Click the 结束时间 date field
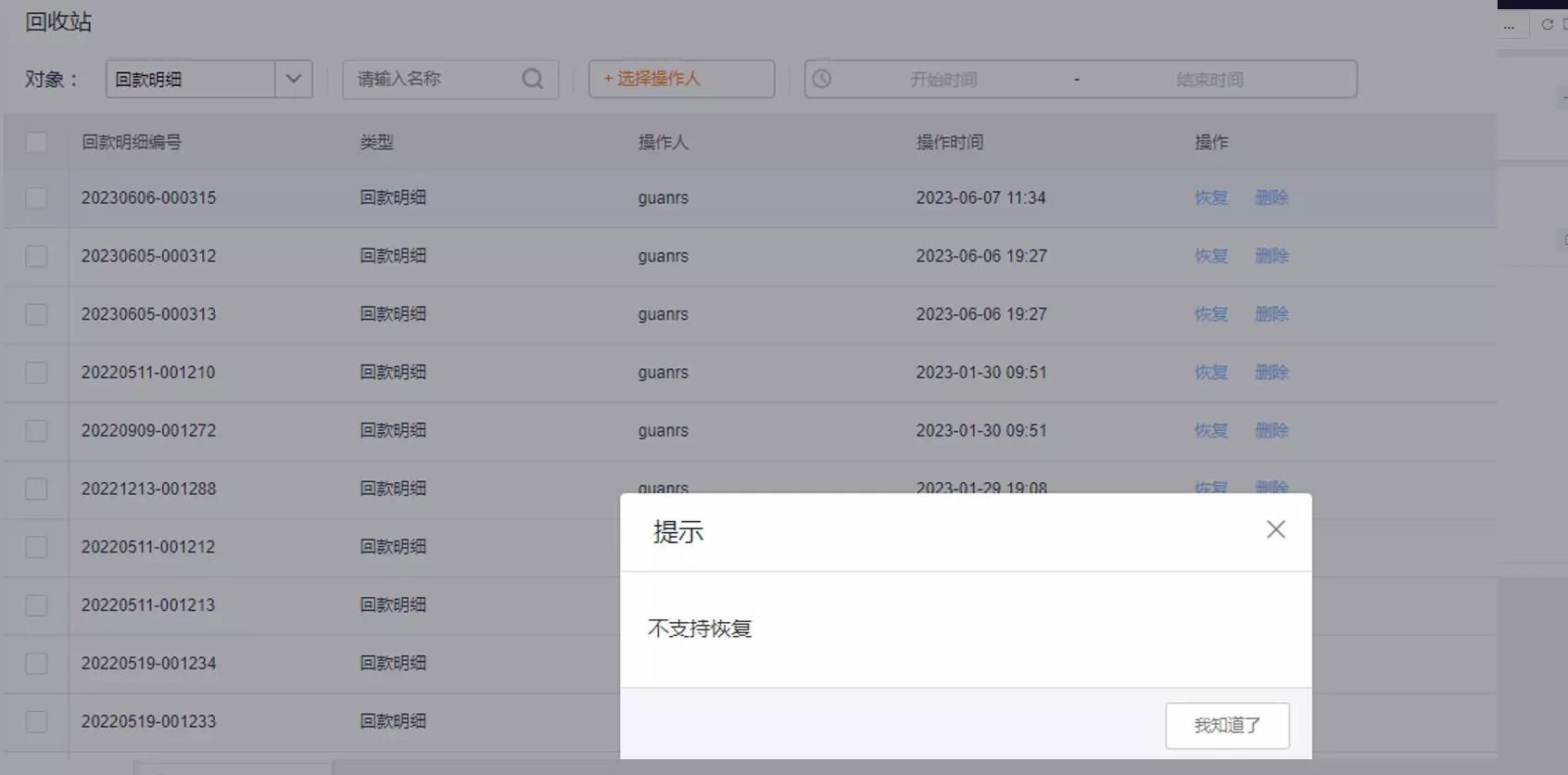Viewport: 1568px width, 775px height. [x=1209, y=80]
